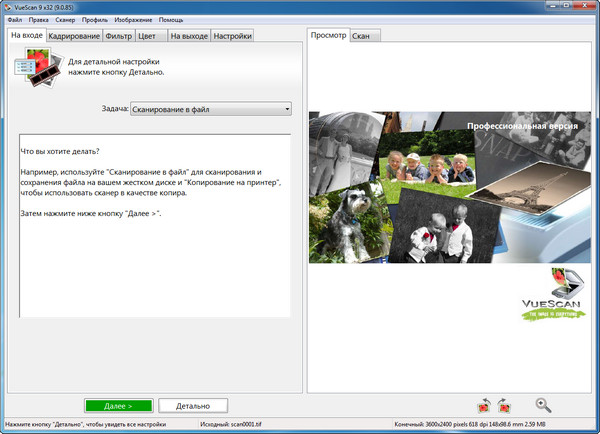The height and width of the screenshot is (434, 600).
Task: Switch to the Настройки tab
Action: pos(232,37)
